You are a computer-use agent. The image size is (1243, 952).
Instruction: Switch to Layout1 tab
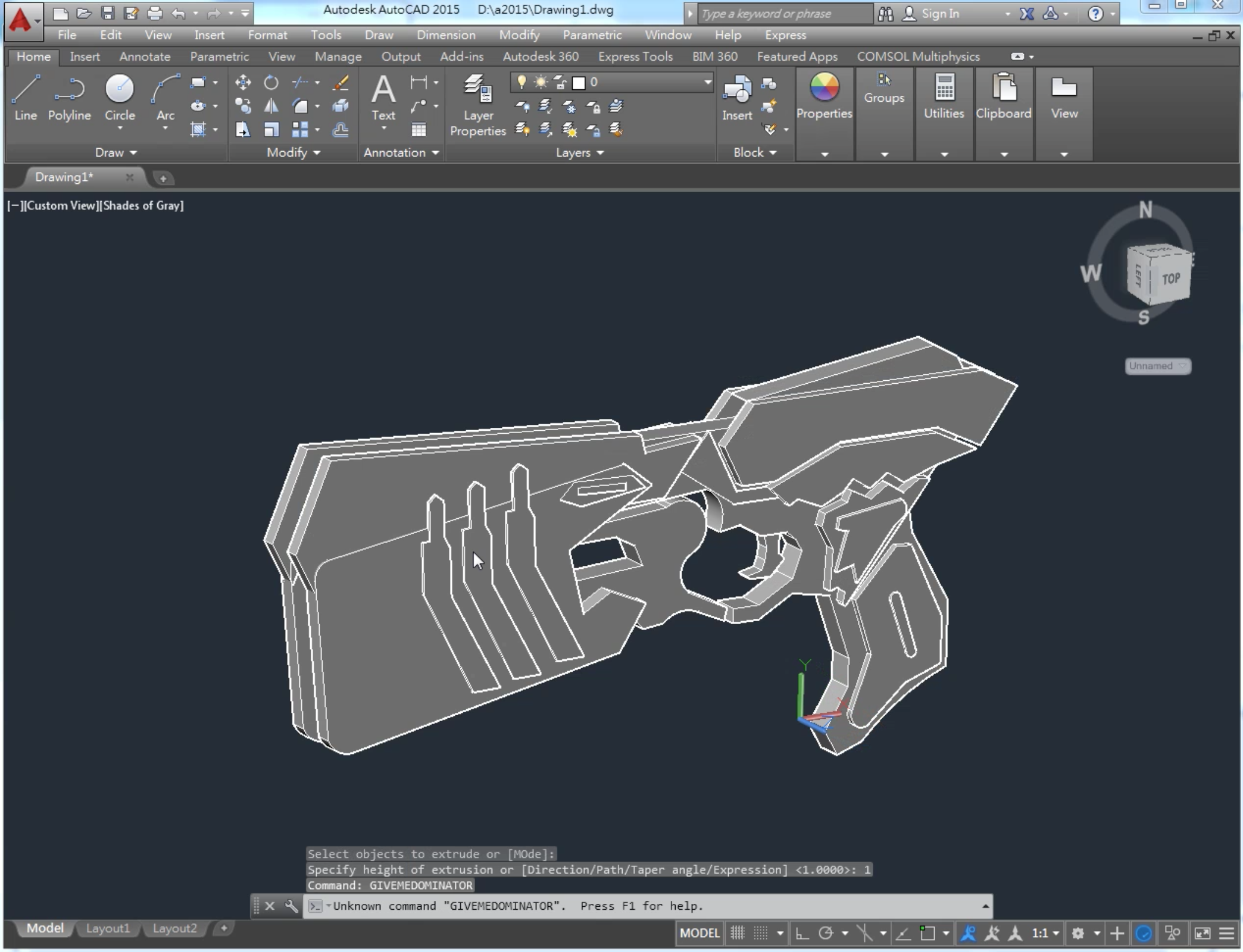[x=108, y=928]
